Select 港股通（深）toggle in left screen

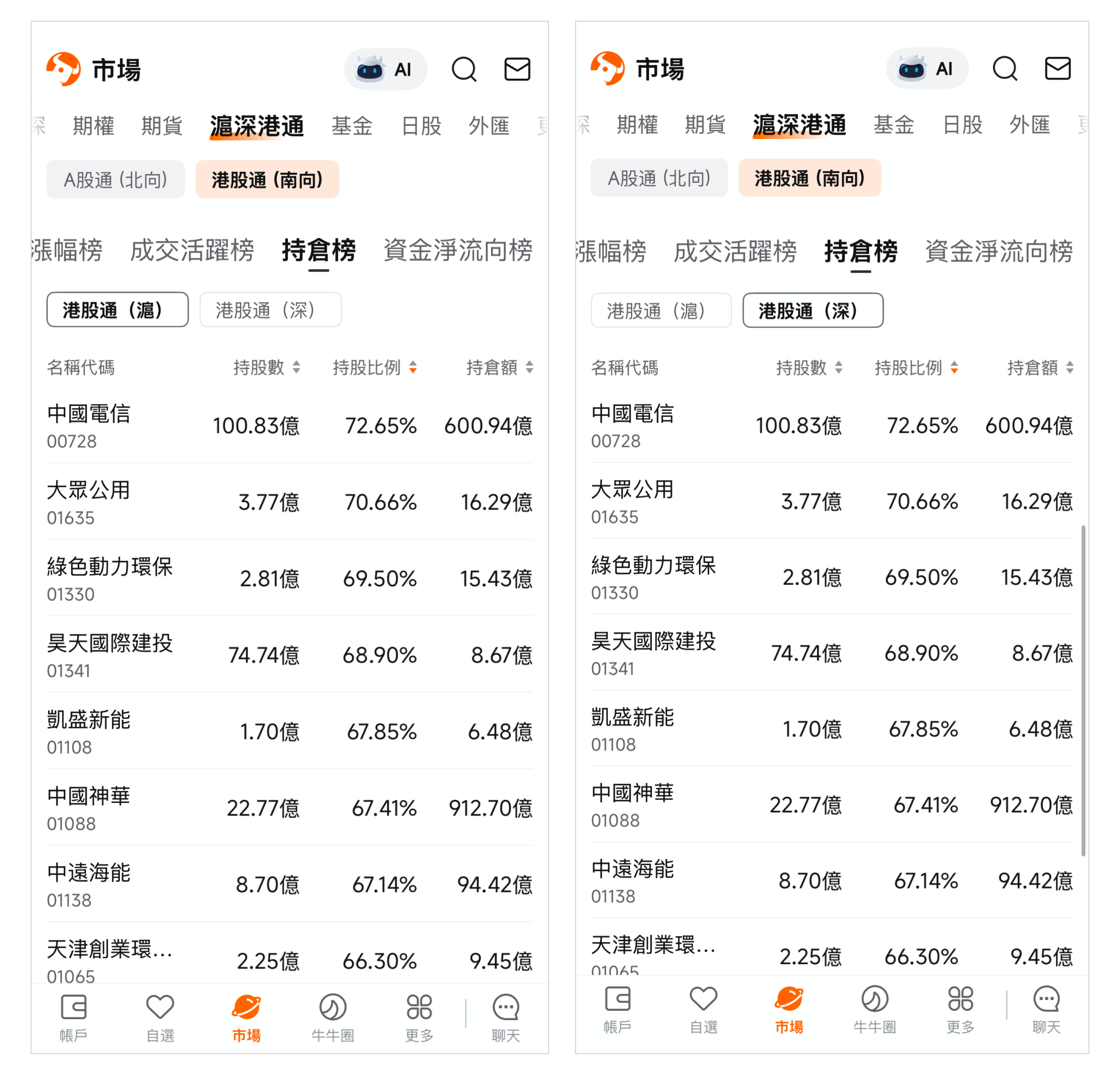coord(270,310)
